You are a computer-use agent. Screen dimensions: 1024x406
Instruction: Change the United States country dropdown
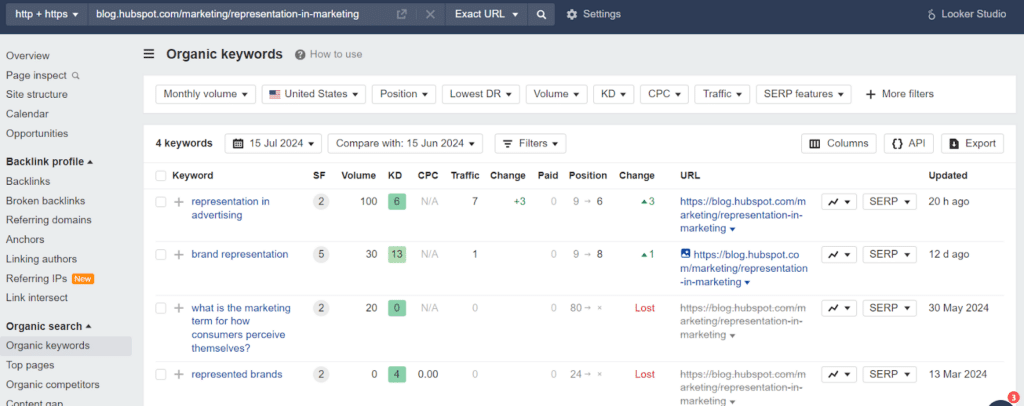[314, 94]
